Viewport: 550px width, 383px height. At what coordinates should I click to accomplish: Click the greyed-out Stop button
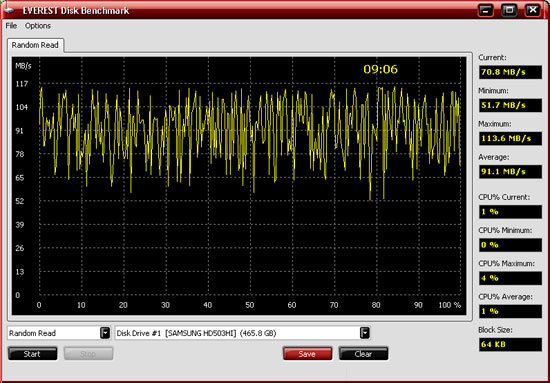(88, 354)
